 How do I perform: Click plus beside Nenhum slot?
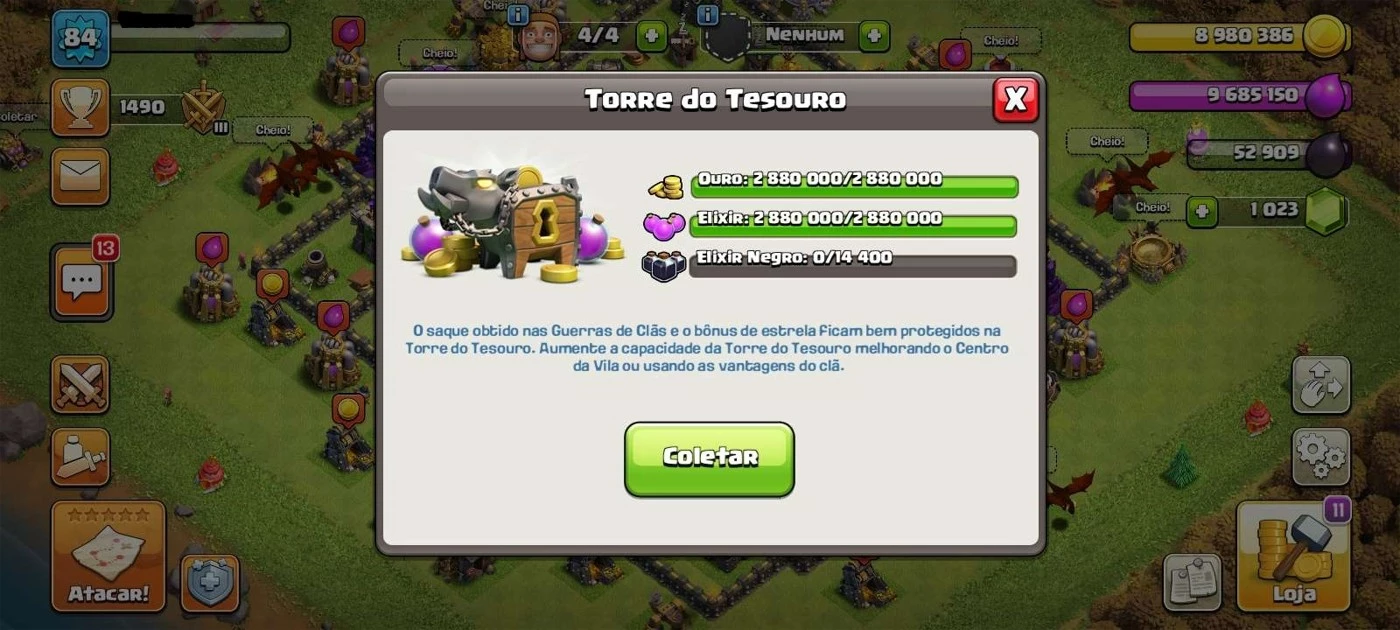coord(874,36)
